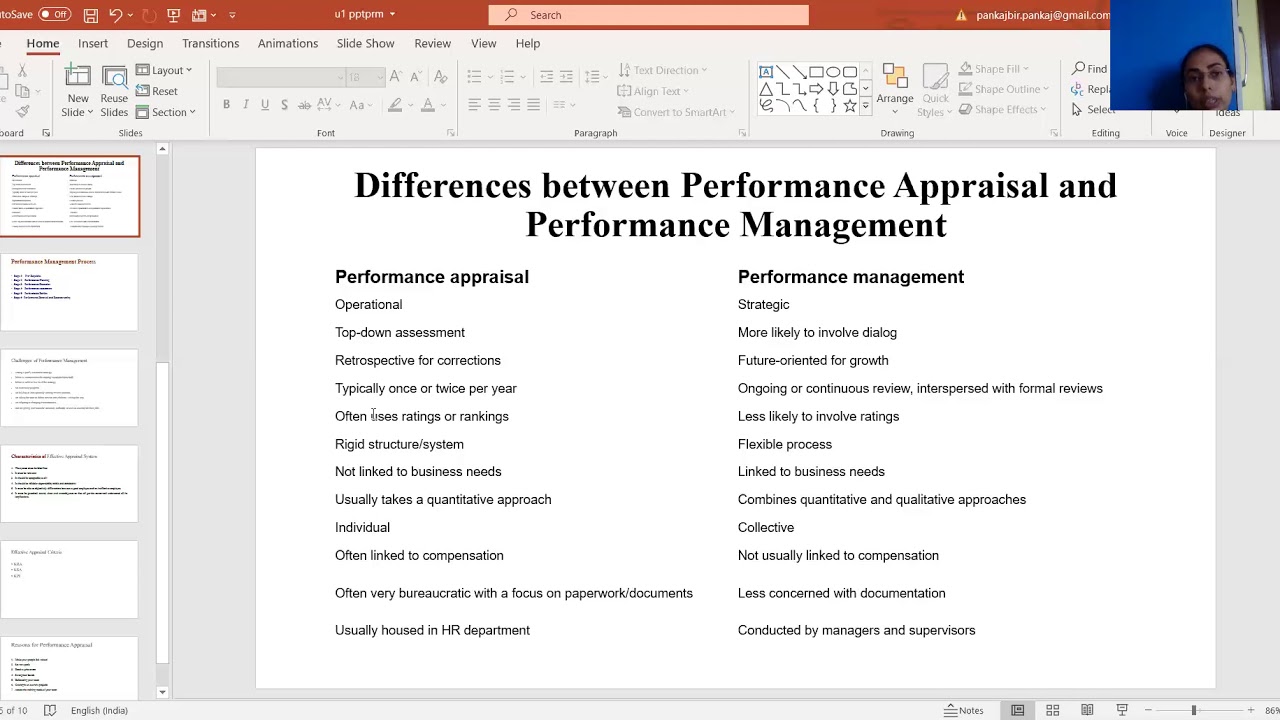
Task: Clear all formatting icon
Action: [x=441, y=77]
